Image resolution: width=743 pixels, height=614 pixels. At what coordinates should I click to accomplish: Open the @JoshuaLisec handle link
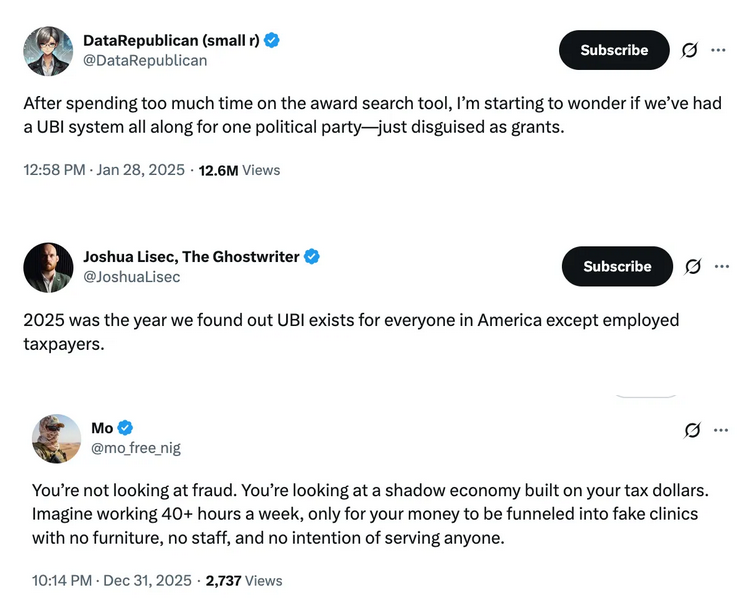[x=131, y=277]
